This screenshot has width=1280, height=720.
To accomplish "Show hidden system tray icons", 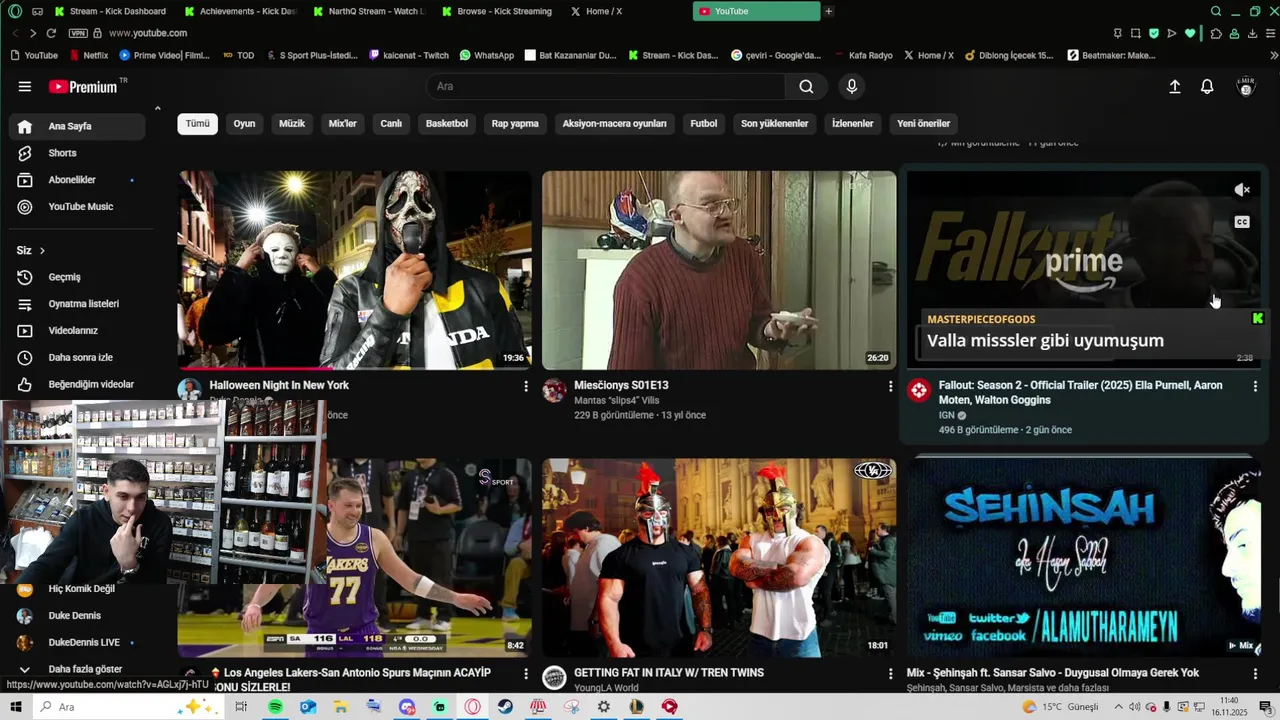I will click(1118, 707).
